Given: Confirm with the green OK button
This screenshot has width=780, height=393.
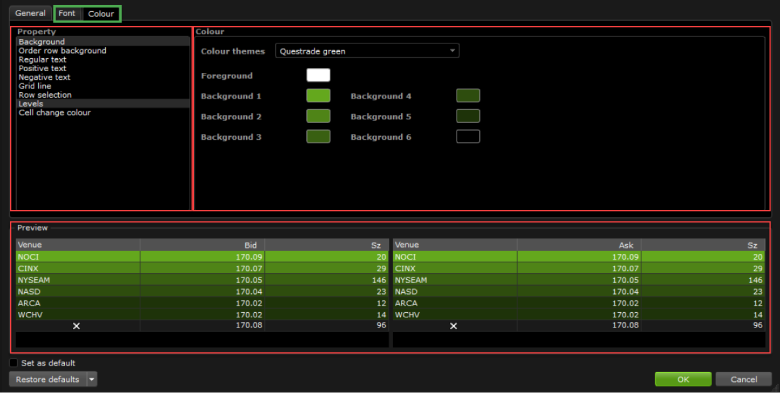Looking at the screenshot, I should point(683,379).
